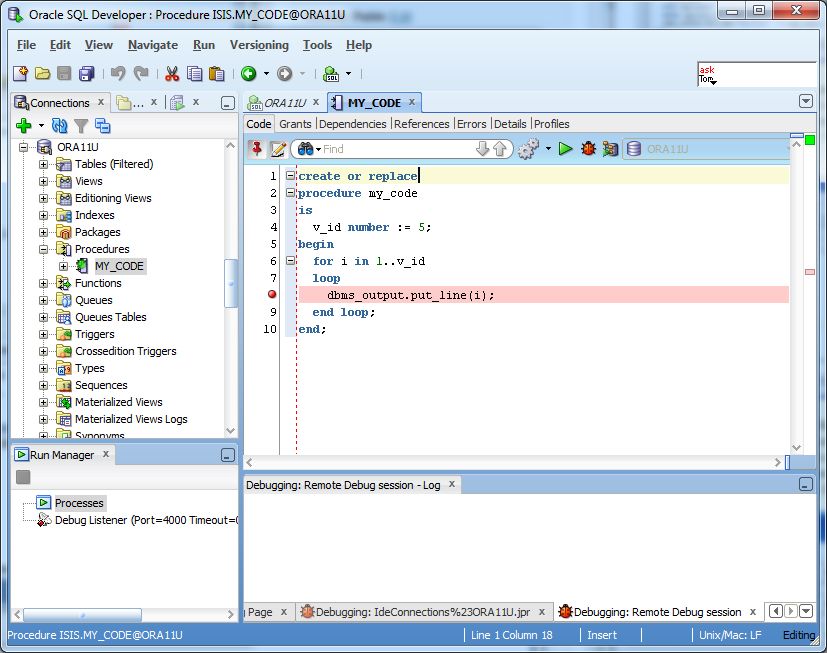Open the Tools menu
This screenshot has height=653, width=827.
[318, 45]
